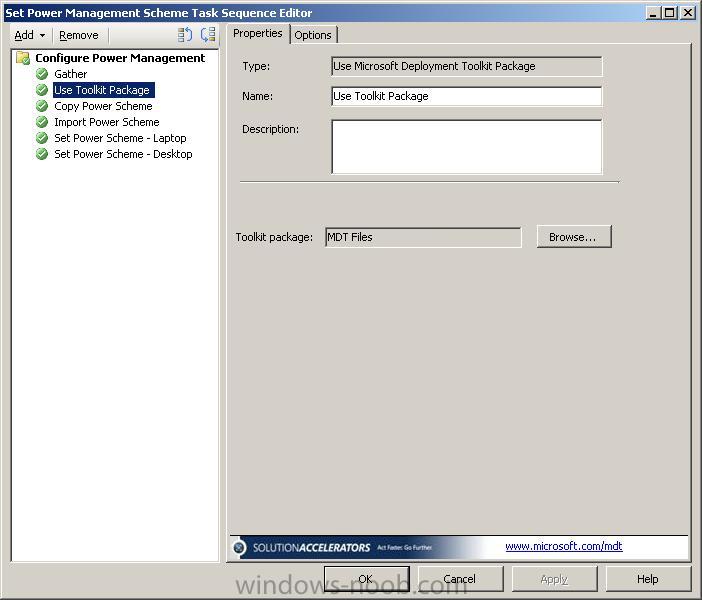Click the Help button
Image resolution: width=702 pixels, height=600 pixels.
[x=648, y=579]
